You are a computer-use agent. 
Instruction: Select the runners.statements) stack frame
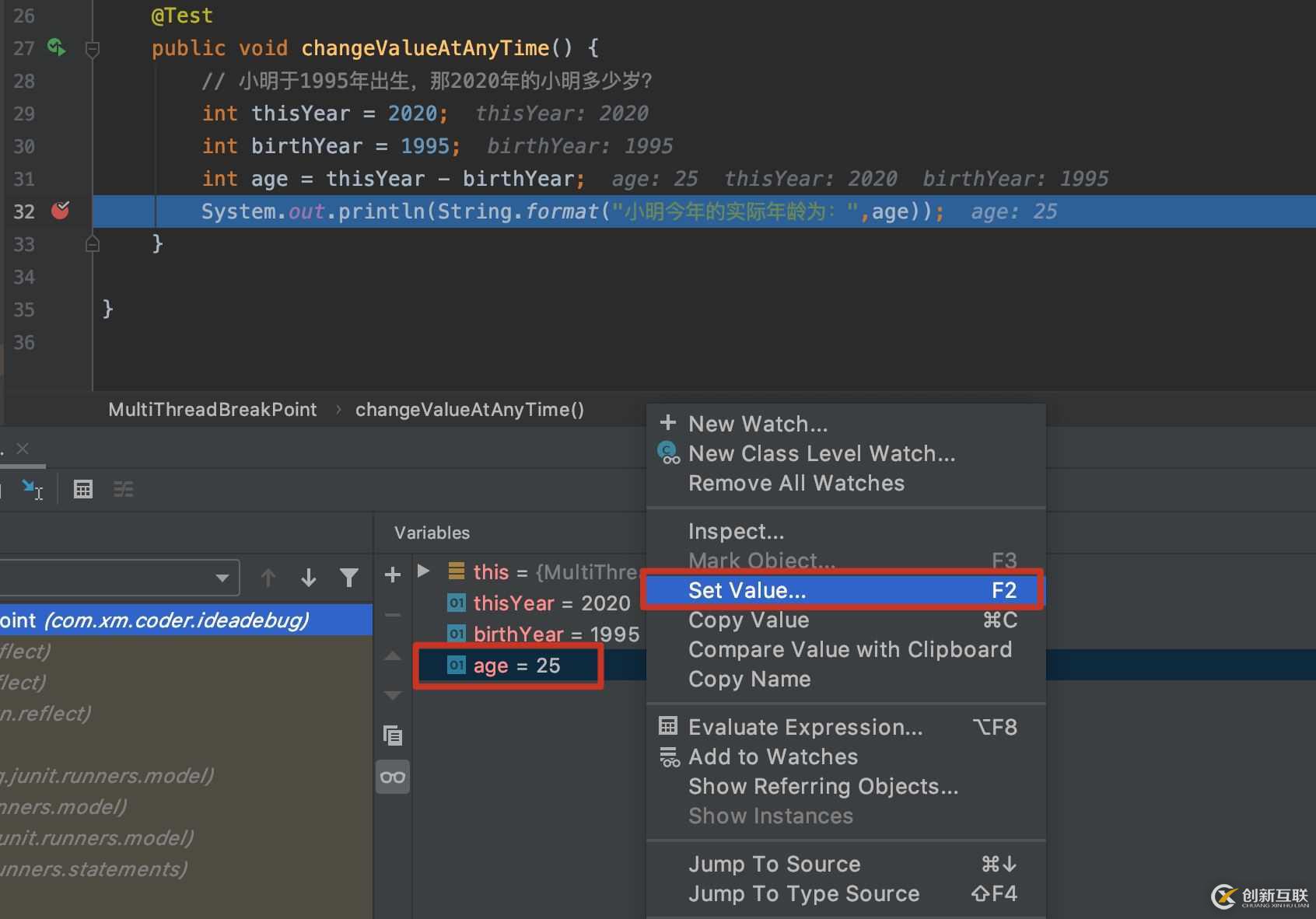pos(186,868)
